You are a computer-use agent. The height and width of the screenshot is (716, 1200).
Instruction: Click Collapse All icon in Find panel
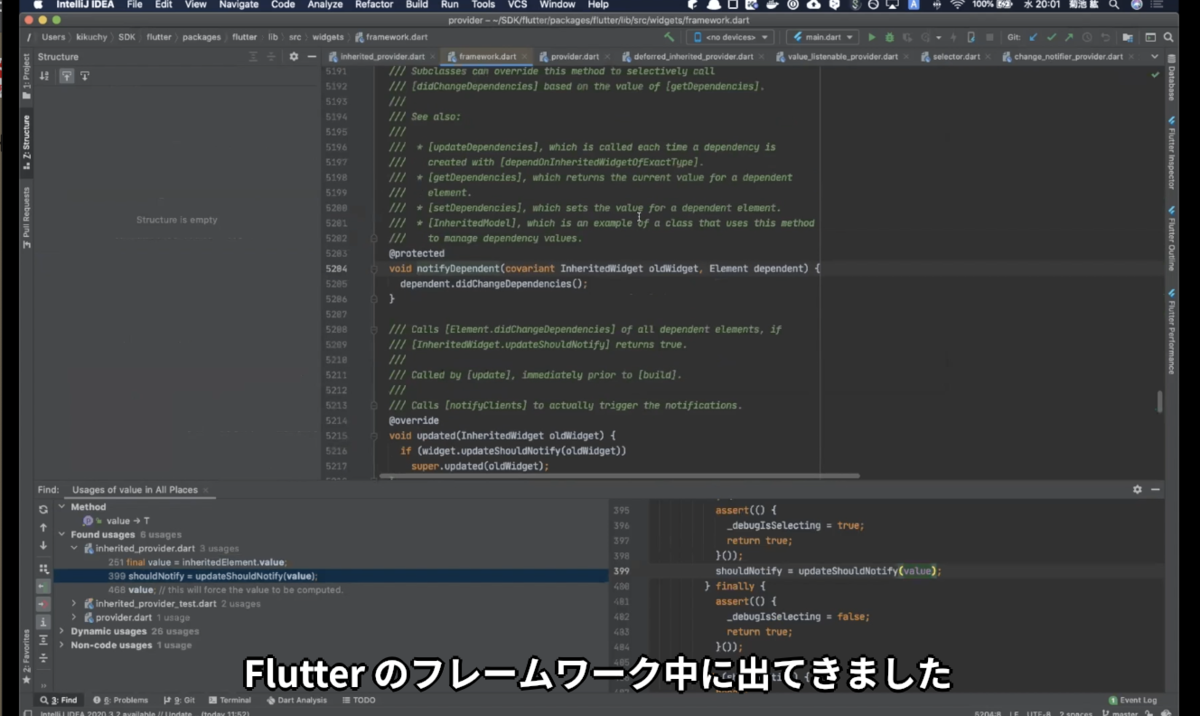(x=43, y=657)
